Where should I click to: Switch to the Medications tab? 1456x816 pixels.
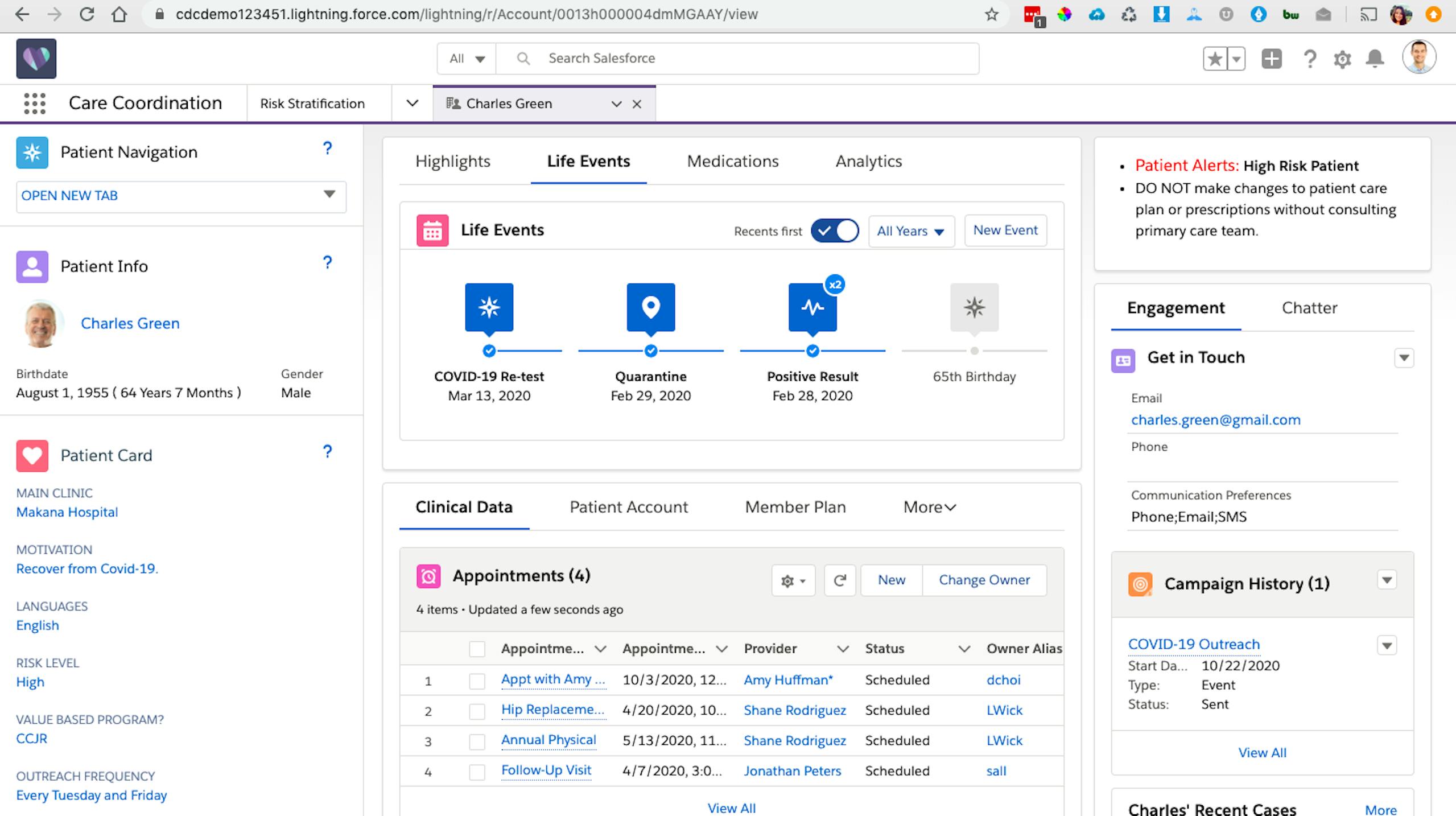click(x=733, y=162)
